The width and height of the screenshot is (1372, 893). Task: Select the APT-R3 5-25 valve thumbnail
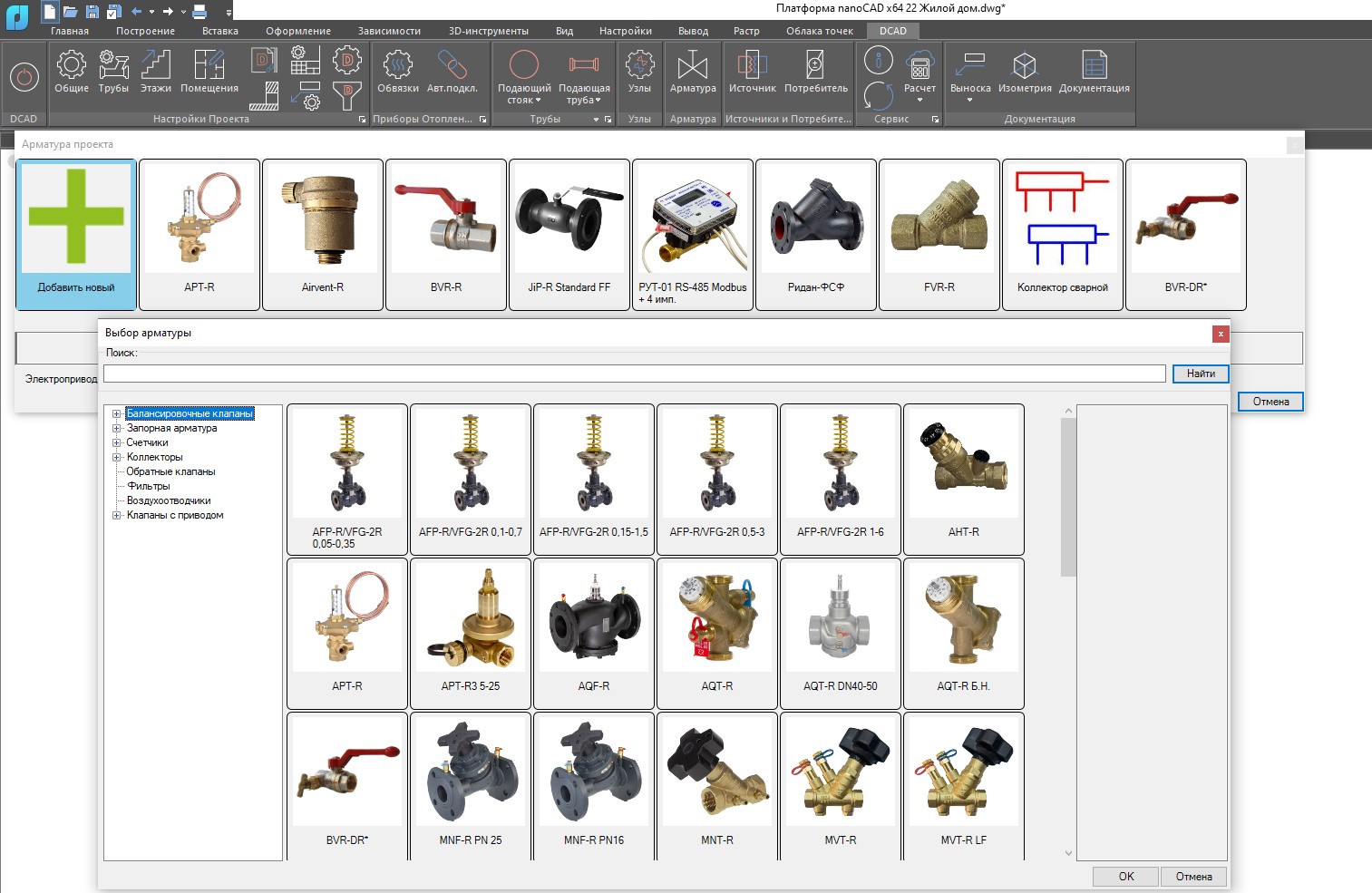471,634
